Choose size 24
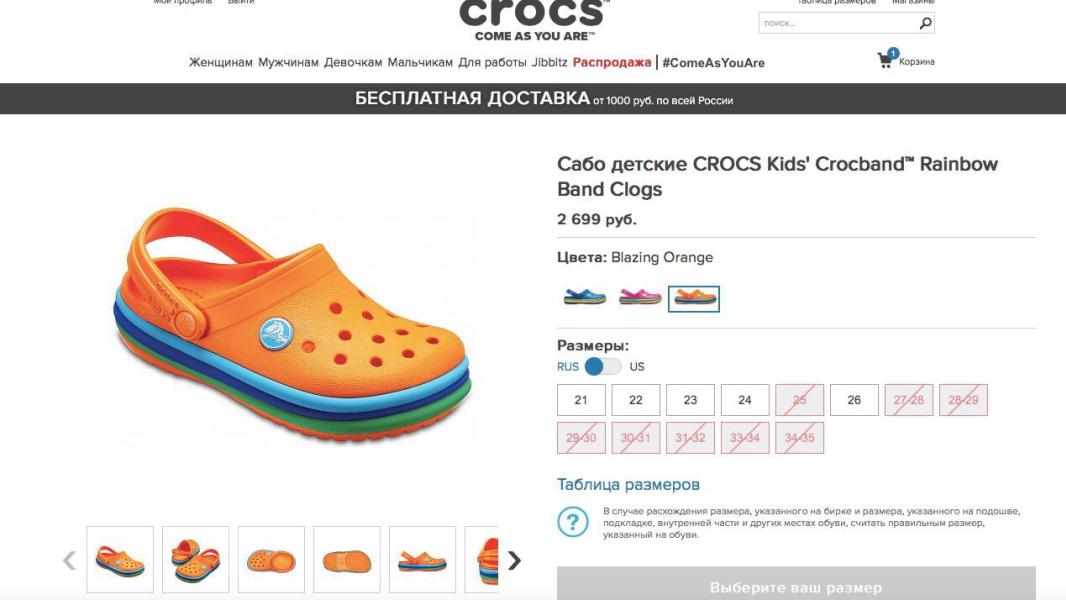The height and width of the screenshot is (600, 1066). 745,400
